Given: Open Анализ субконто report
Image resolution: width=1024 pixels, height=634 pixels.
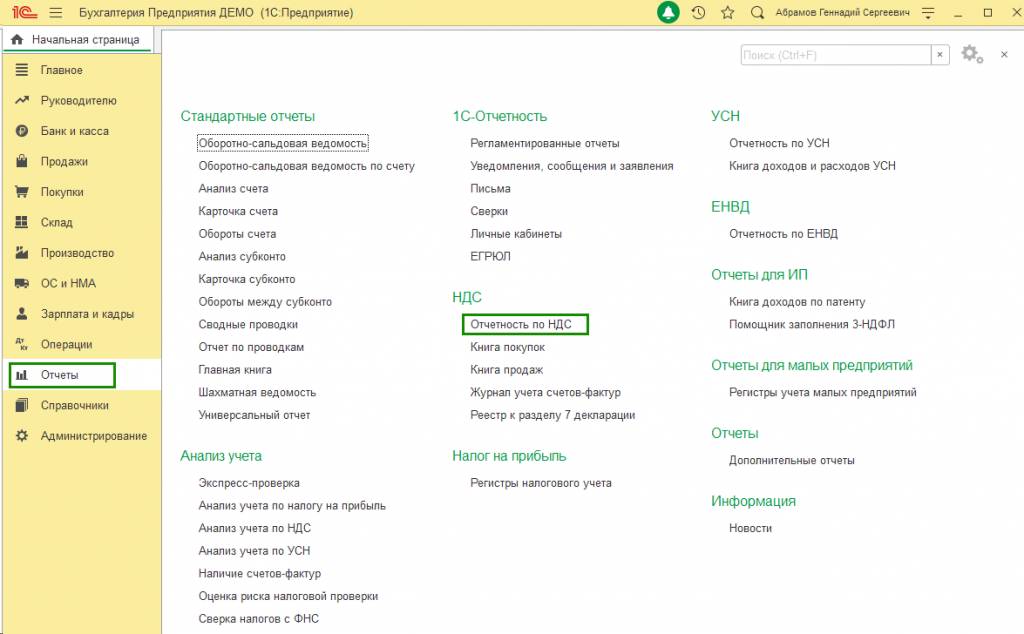Looking at the screenshot, I should [x=242, y=256].
